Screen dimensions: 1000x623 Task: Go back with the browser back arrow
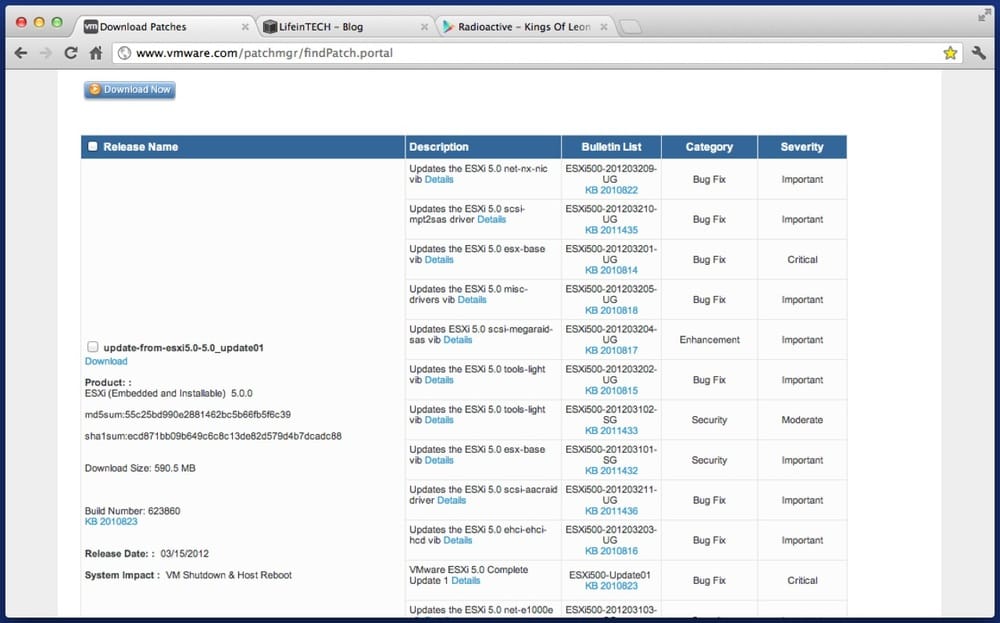point(21,53)
